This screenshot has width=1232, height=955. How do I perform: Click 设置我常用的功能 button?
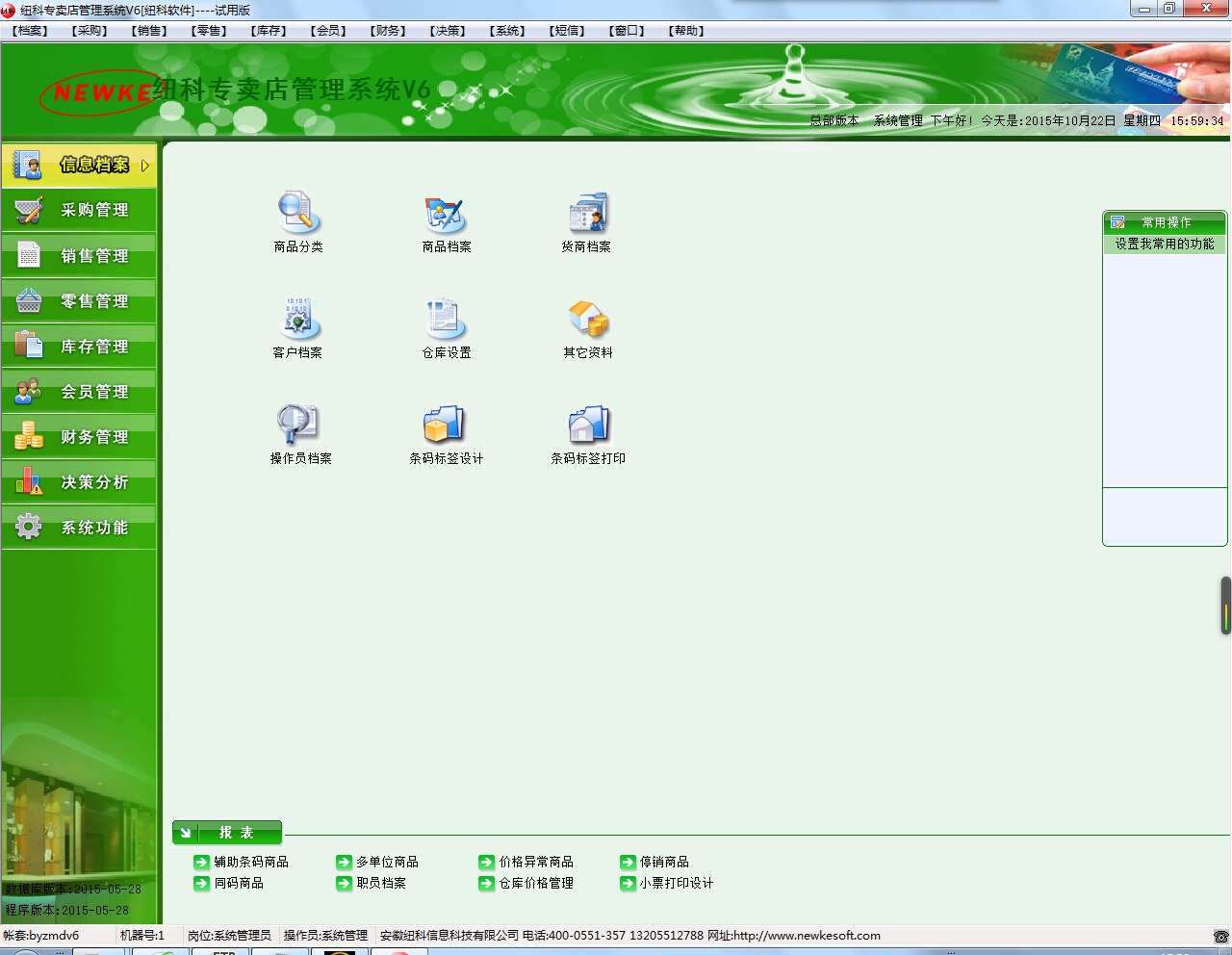pyautogui.click(x=1165, y=245)
